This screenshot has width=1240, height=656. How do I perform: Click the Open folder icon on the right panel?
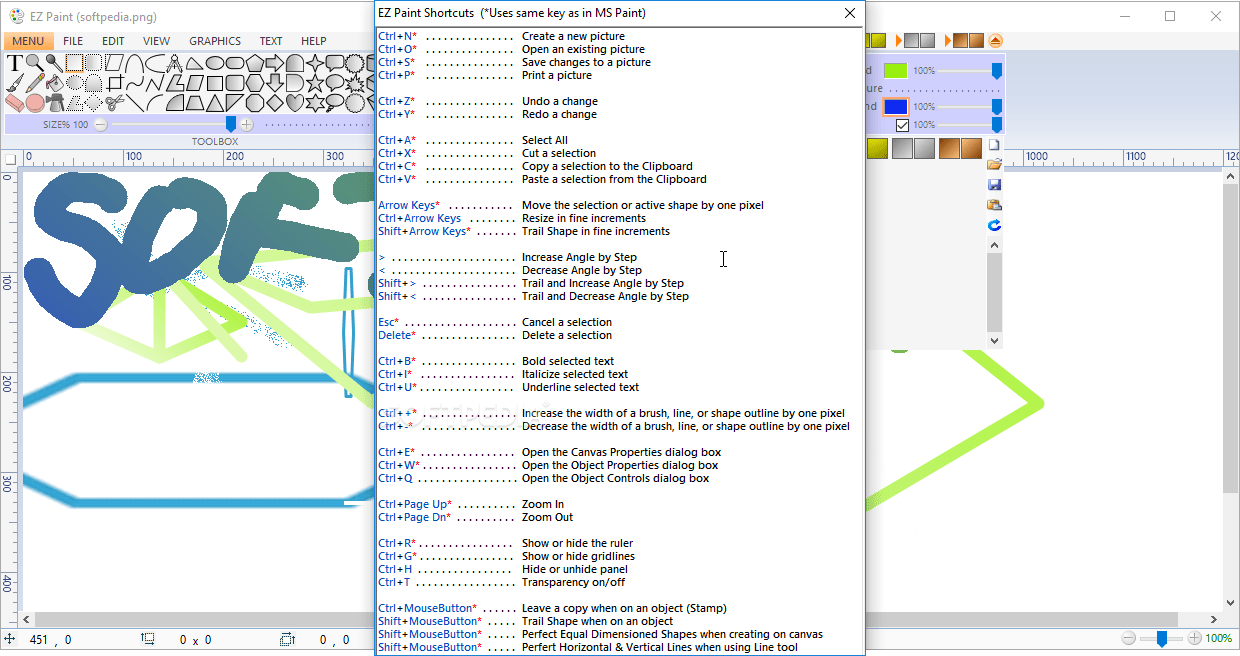[994, 164]
